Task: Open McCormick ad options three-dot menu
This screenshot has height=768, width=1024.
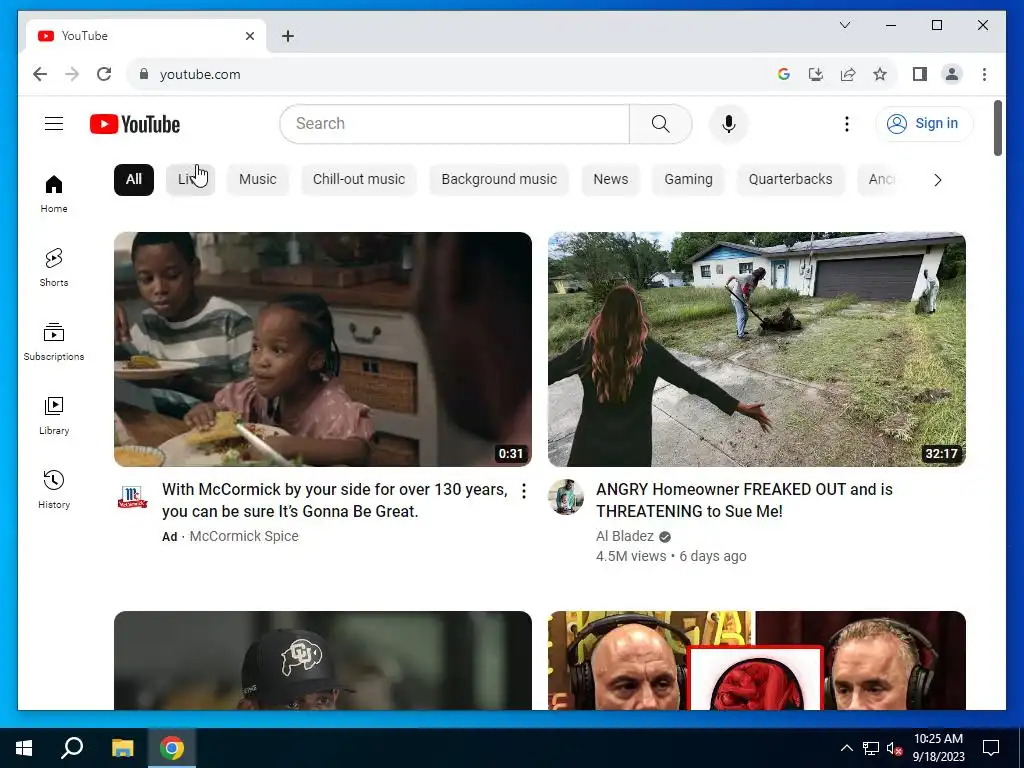Action: point(524,491)
